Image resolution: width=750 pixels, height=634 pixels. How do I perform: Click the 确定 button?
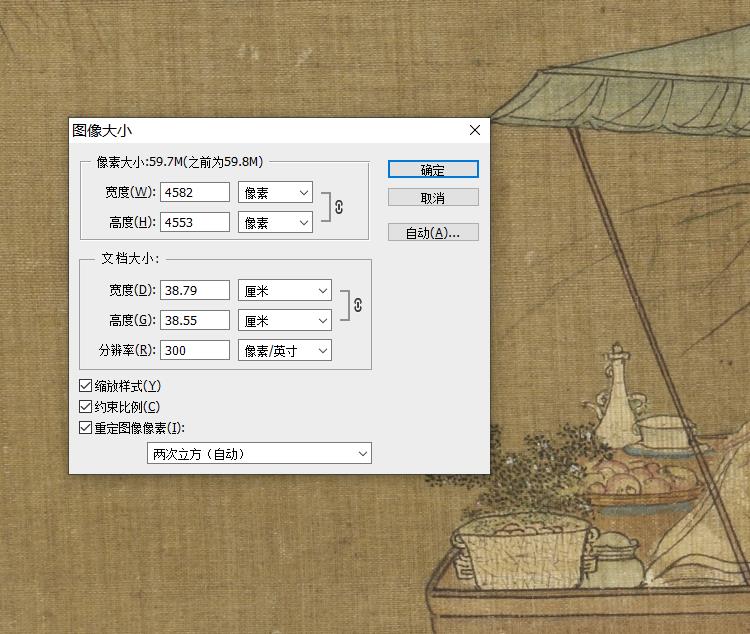(433, 169)
